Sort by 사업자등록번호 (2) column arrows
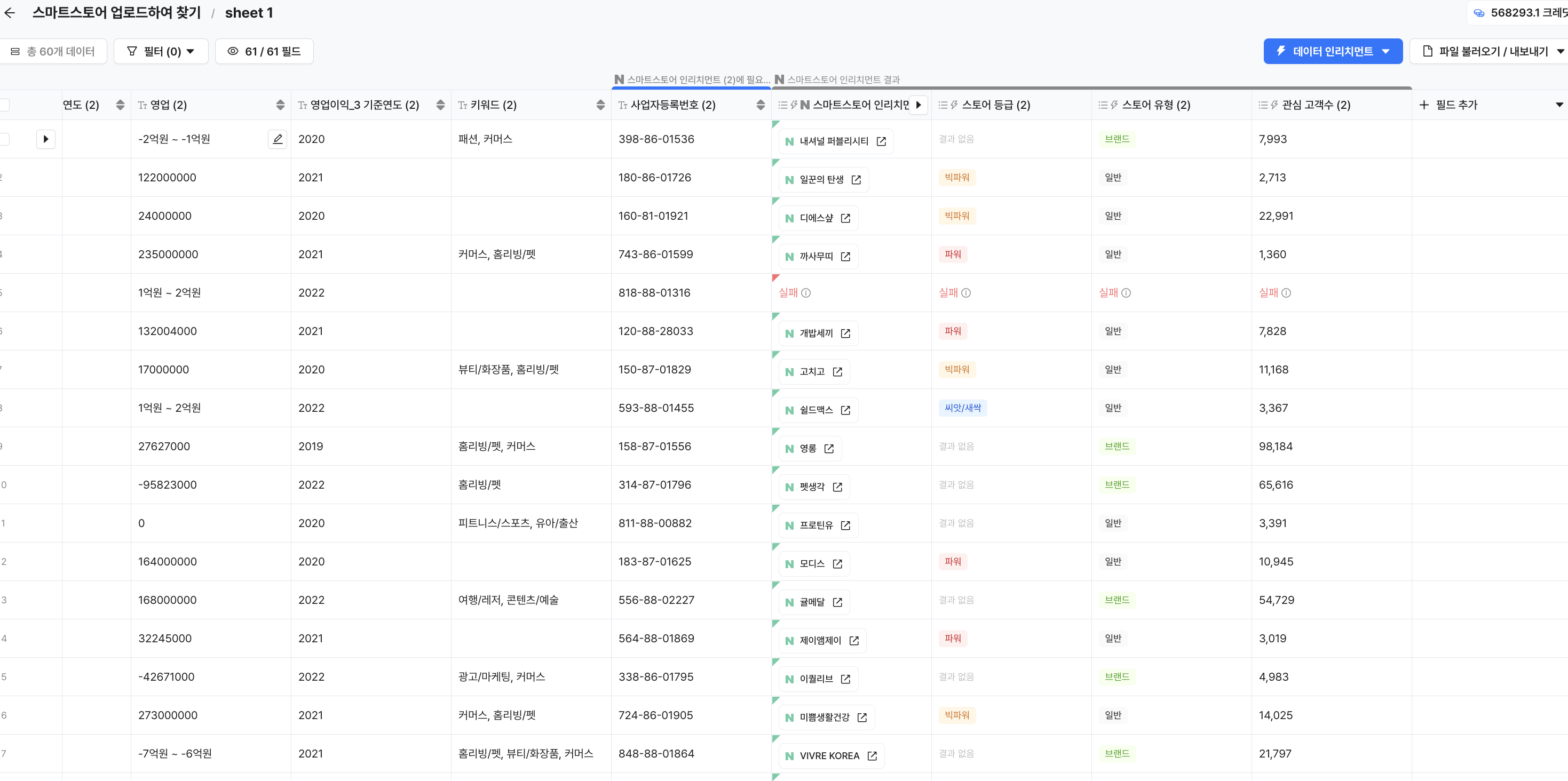Image resolution: width=1568 pixels, height=781 pixels. pyautogui.click(x=761, y=105)
